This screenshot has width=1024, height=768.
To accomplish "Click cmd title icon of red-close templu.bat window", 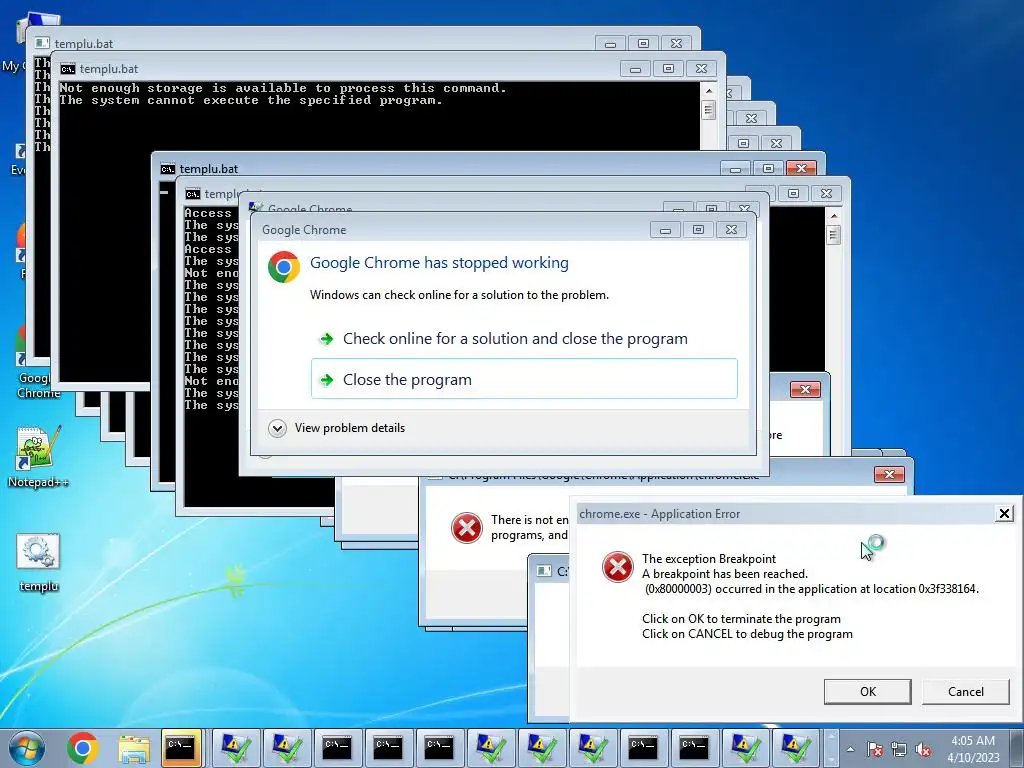I will (x=168, y=168).
